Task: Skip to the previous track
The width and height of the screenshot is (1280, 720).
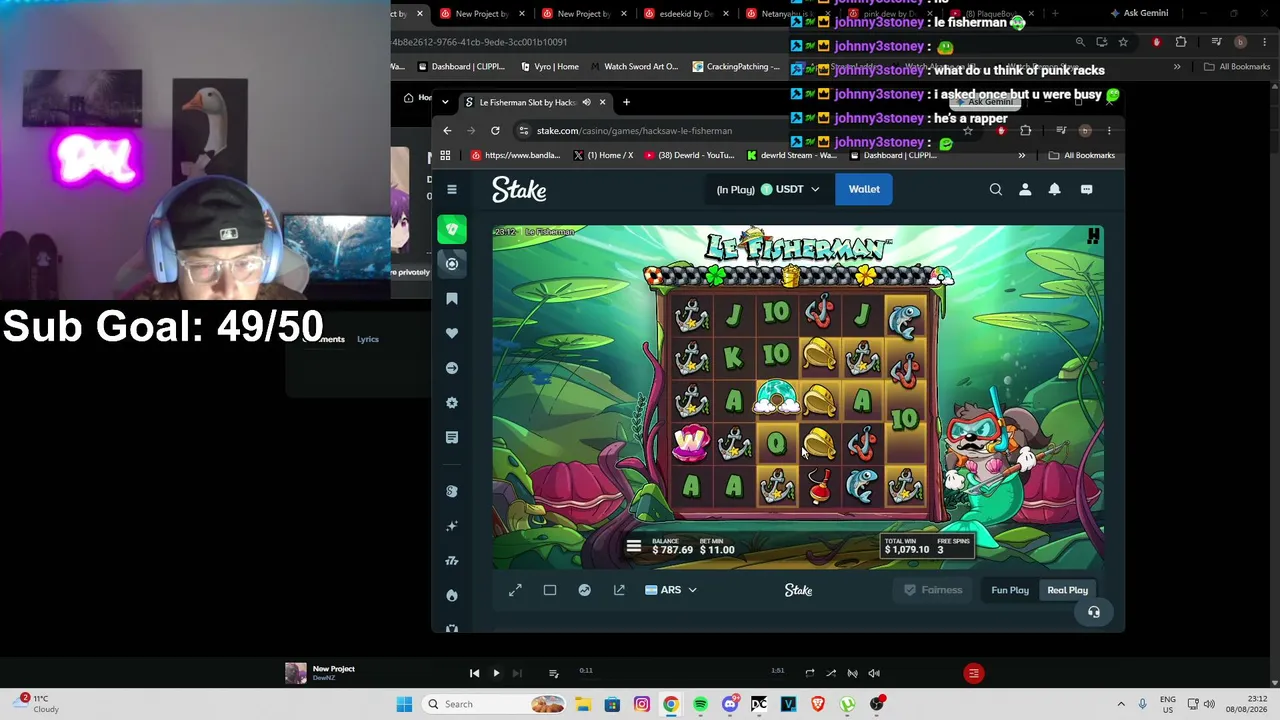Action: [474, 673]
